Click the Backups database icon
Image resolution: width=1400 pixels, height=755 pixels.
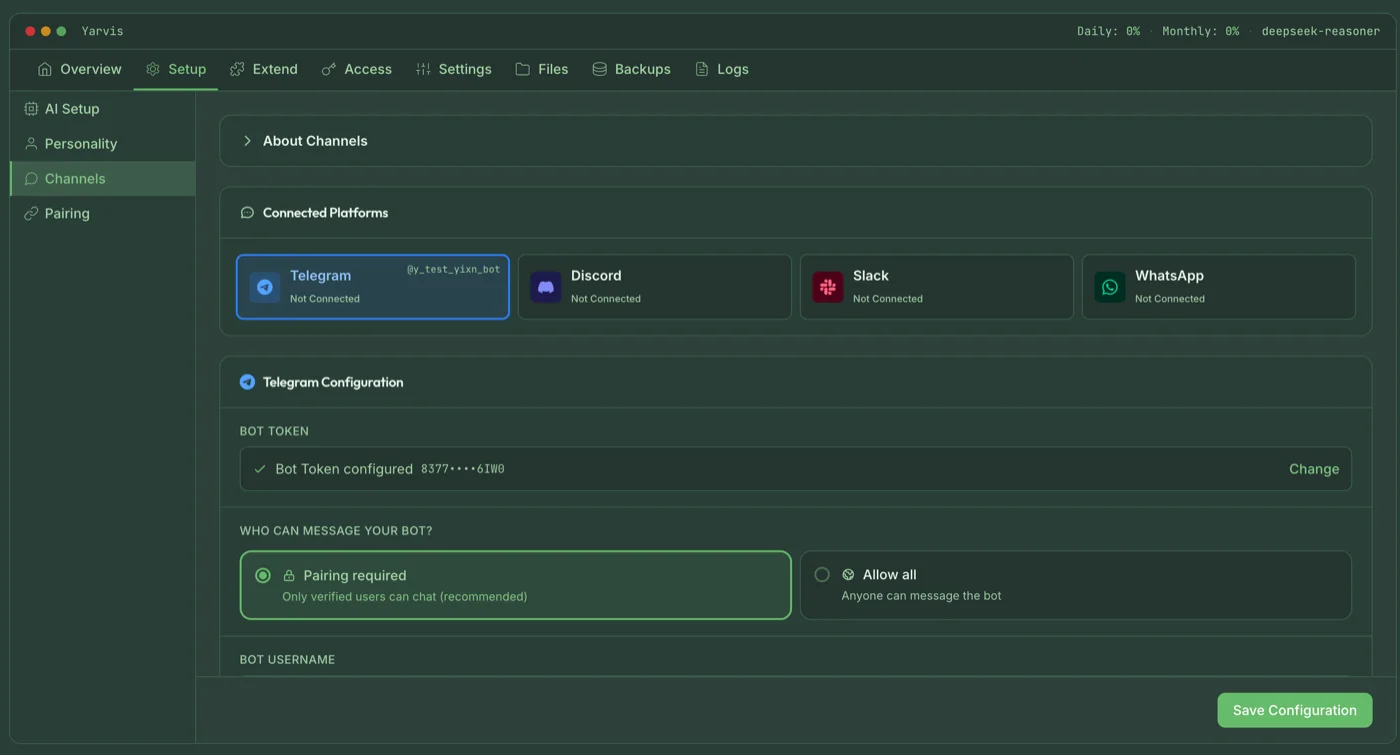[600, 69]
